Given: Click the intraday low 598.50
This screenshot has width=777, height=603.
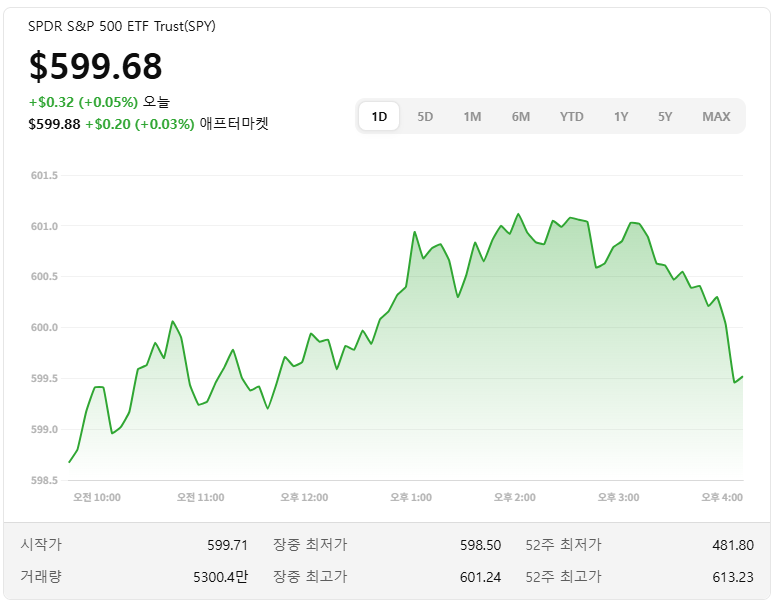Looking at the screenshot, I should click(x=480, y=545).
